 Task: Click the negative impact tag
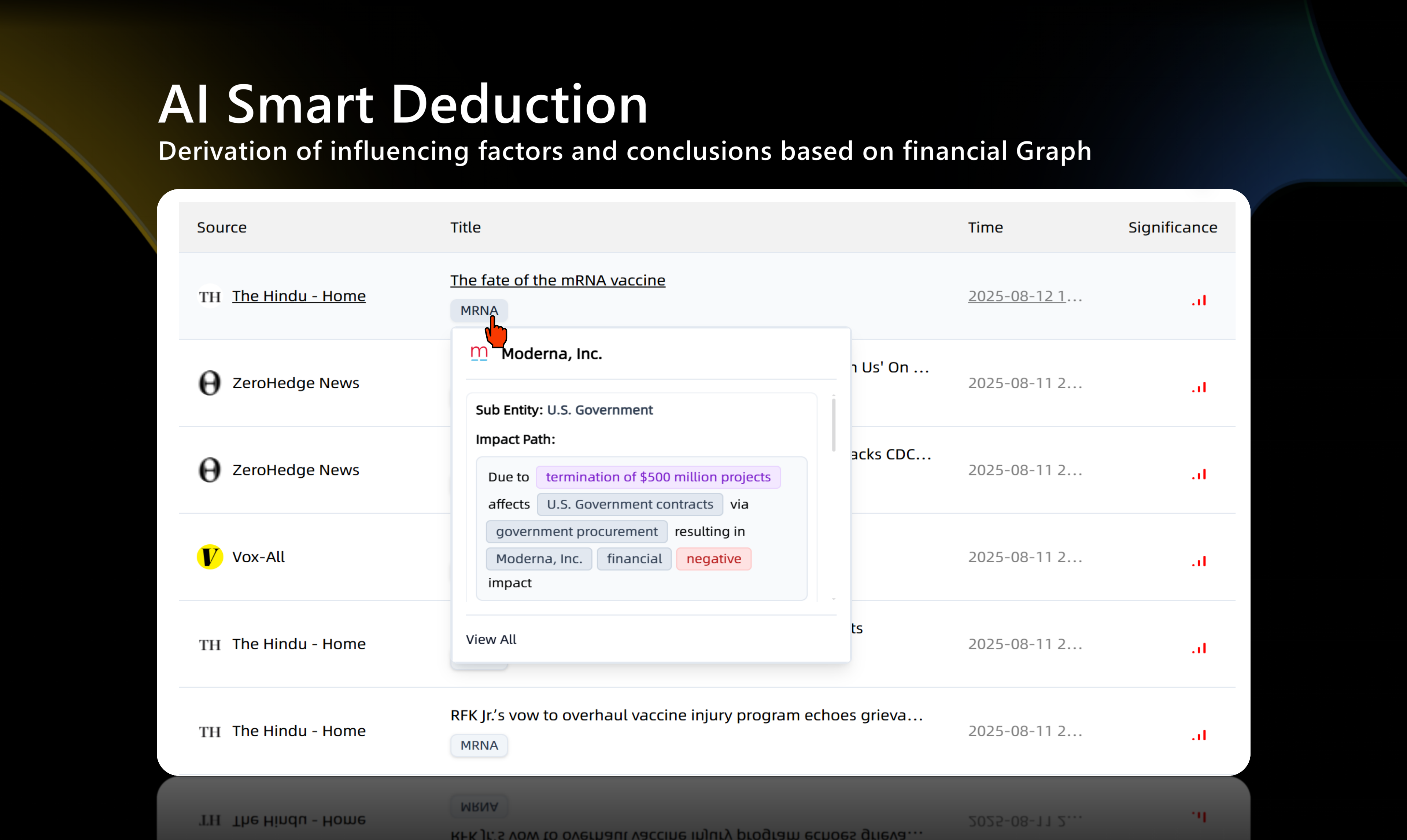[x=713, y=559]
